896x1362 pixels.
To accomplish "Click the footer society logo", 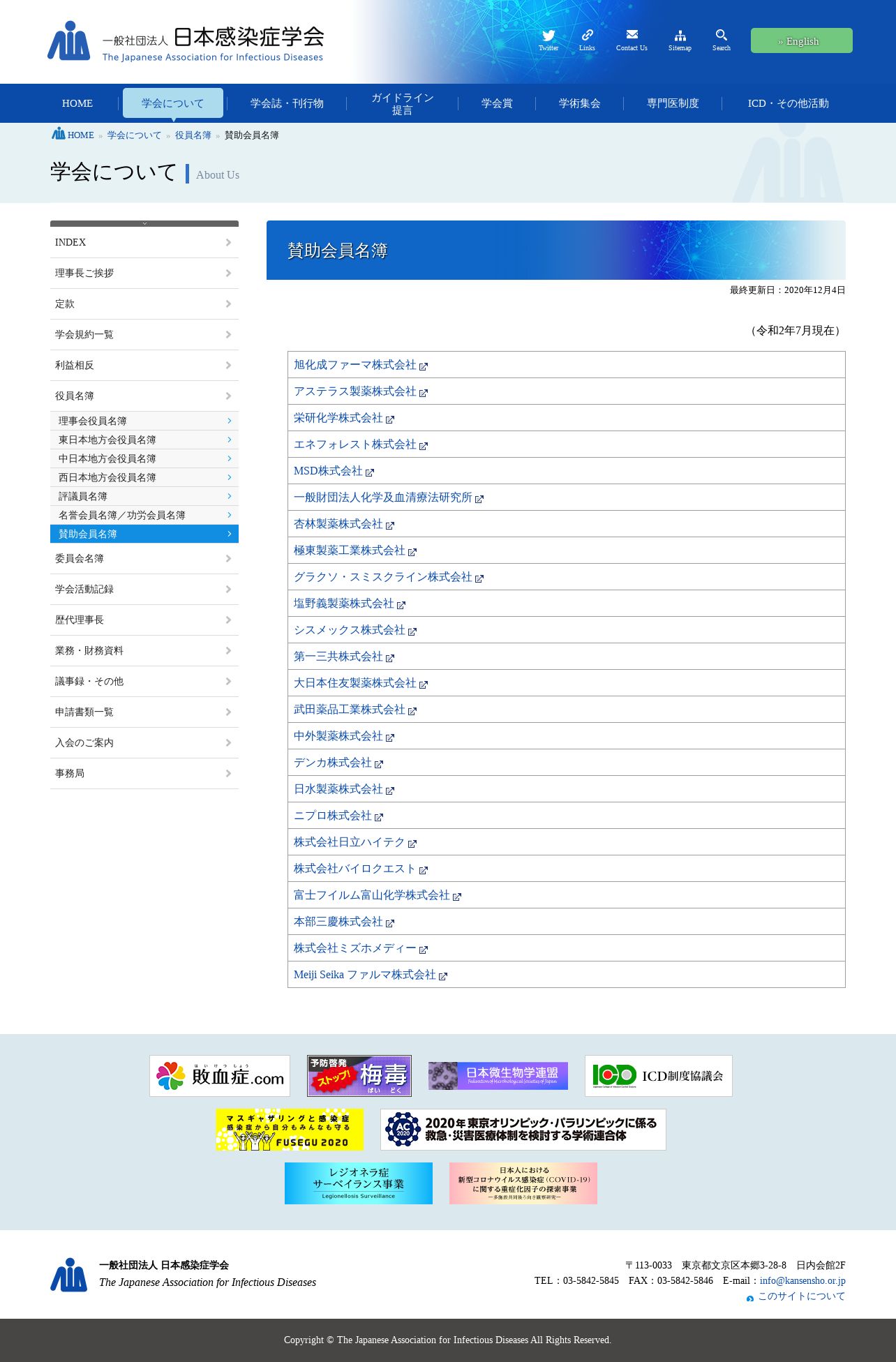I will [68, 1275].
